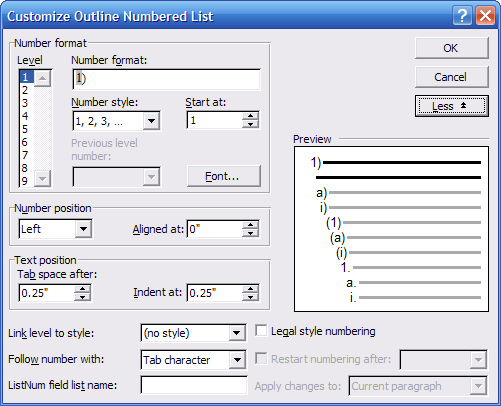This screenshot has width=501, height=406.
Task: Click Level list scroll down arrow
Action: point(42,178)
